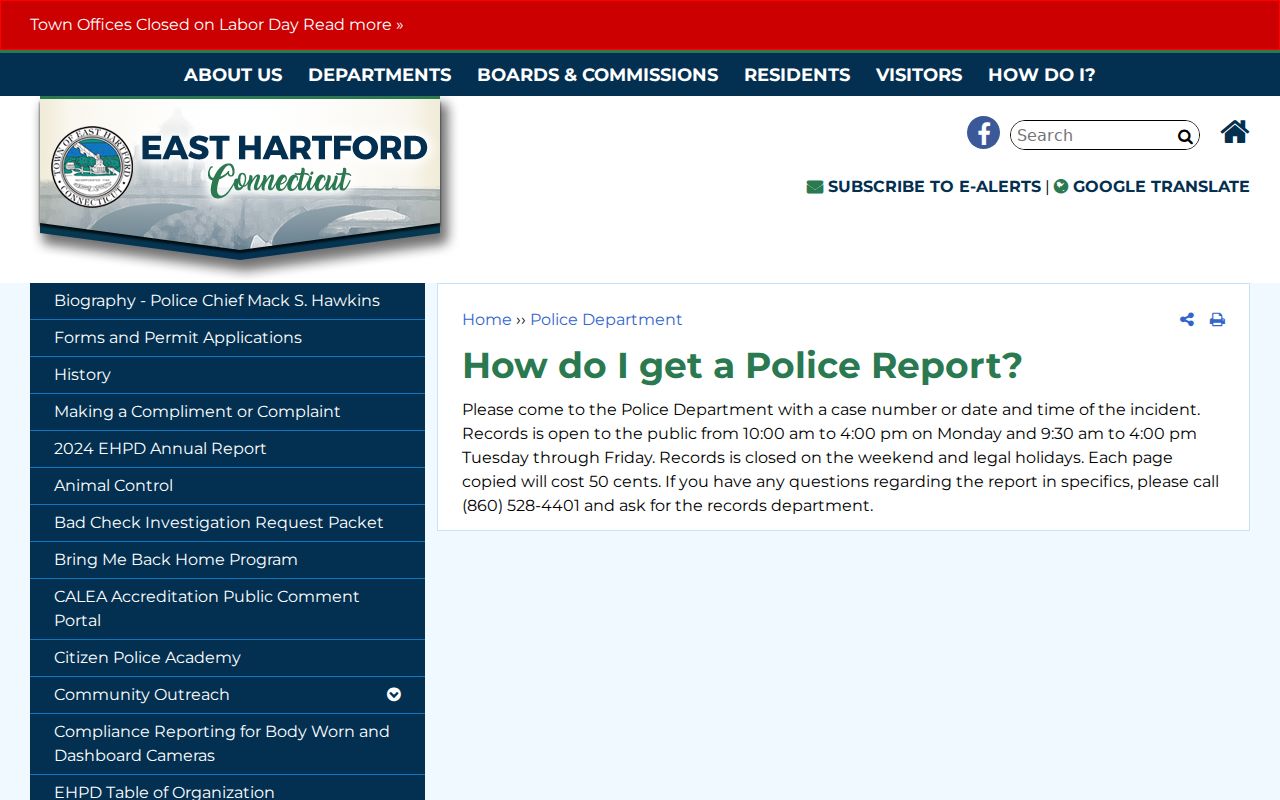Open Bring Me Back Home Program

tap(227, 560)
